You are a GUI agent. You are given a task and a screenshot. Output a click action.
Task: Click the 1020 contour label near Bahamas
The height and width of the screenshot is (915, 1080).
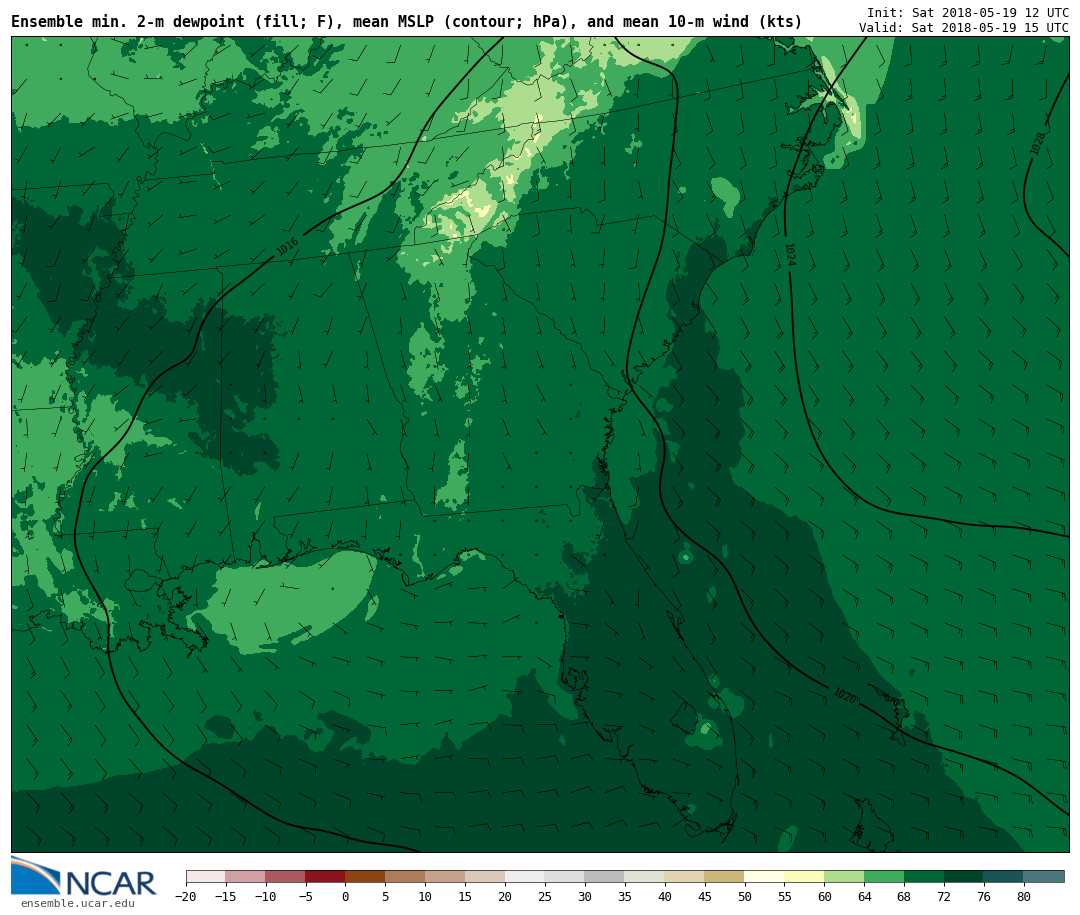click(845, 696)
